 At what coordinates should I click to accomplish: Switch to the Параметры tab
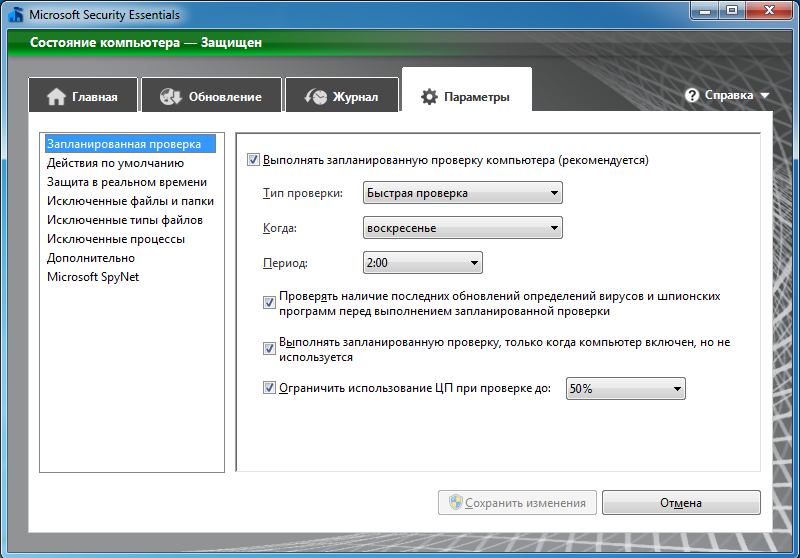(x=467, y=89)
